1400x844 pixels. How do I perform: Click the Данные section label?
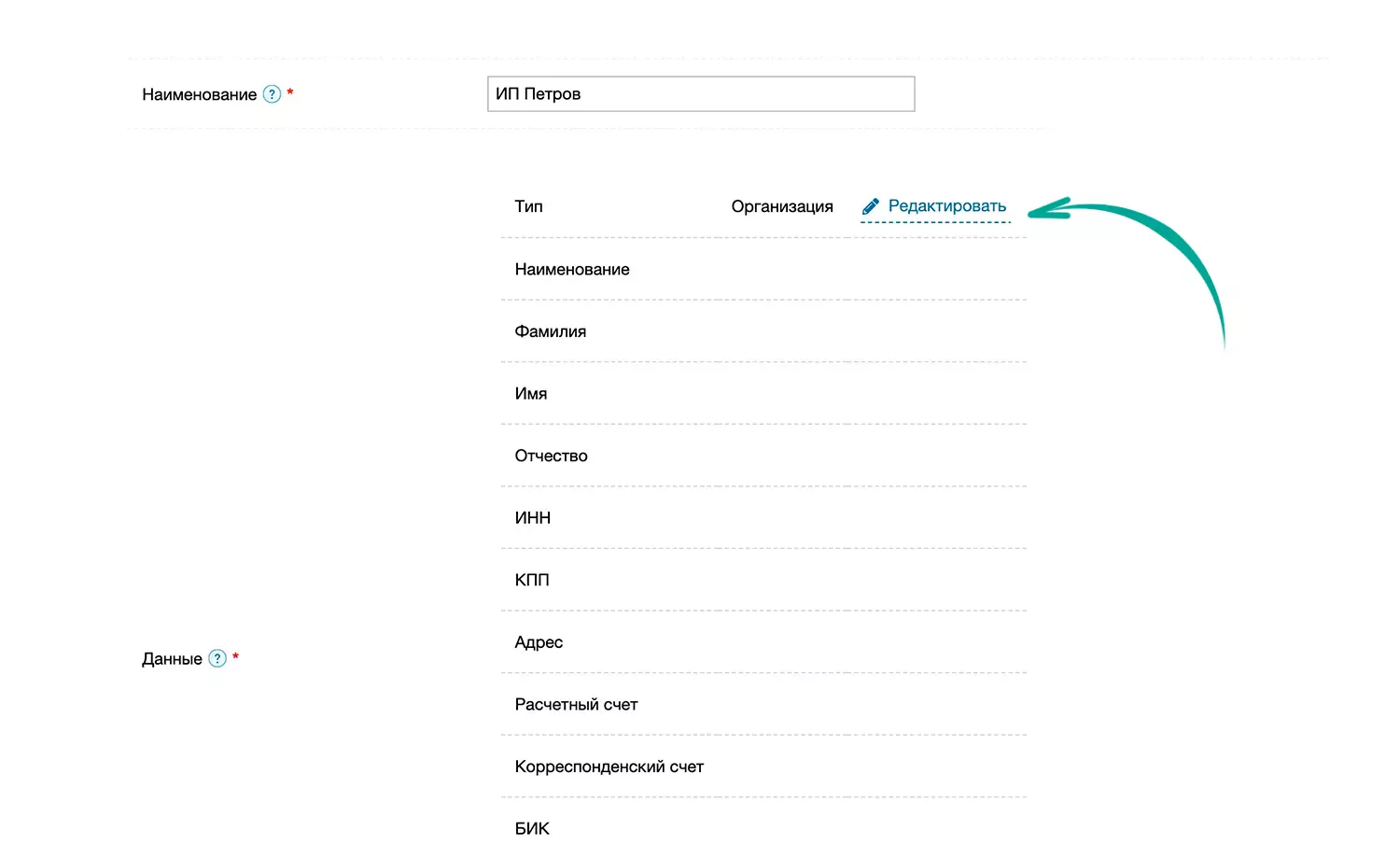(172, 658)
